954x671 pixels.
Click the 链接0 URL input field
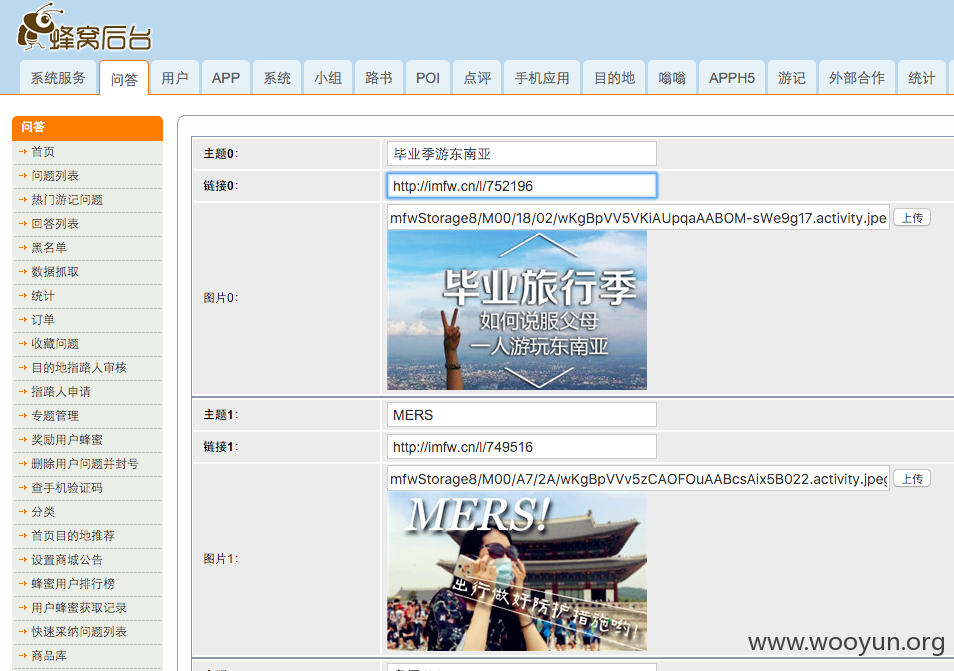[521, 186]
